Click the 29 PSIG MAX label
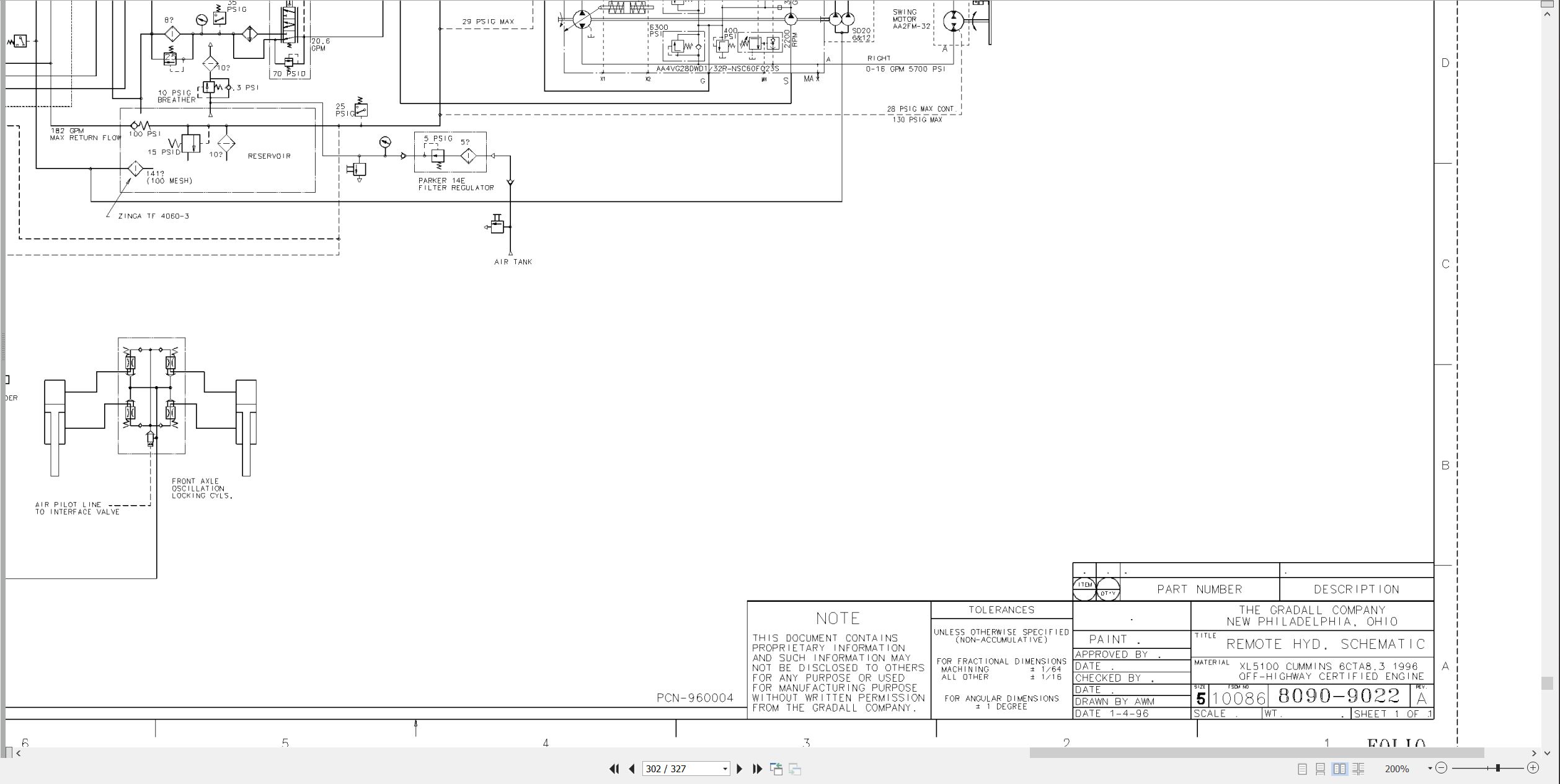The image size is (1560, 784). (488, 22)
